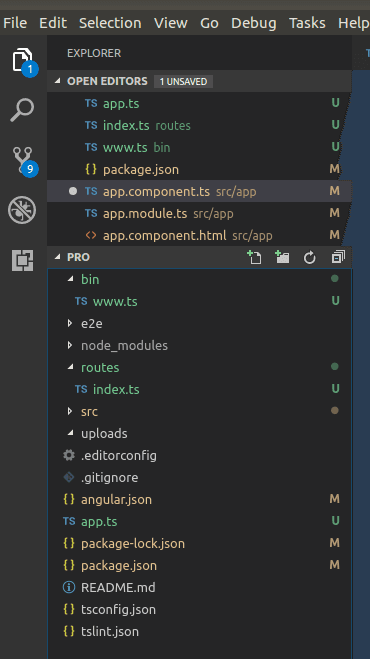Select www.ts bin in Open Editors

click(x=199, y=147)
